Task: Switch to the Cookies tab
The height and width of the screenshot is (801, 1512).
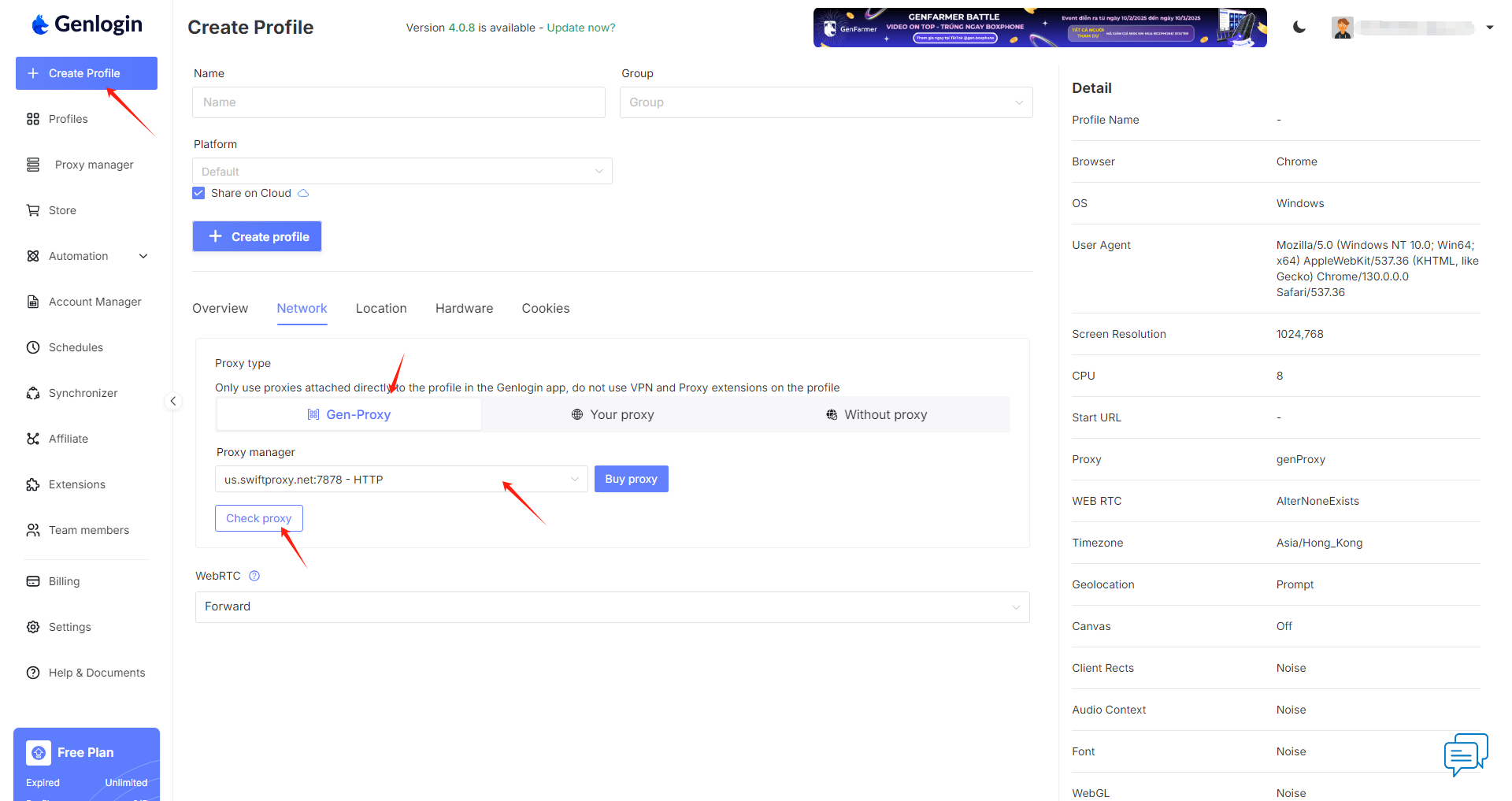Action: point(545,309)
